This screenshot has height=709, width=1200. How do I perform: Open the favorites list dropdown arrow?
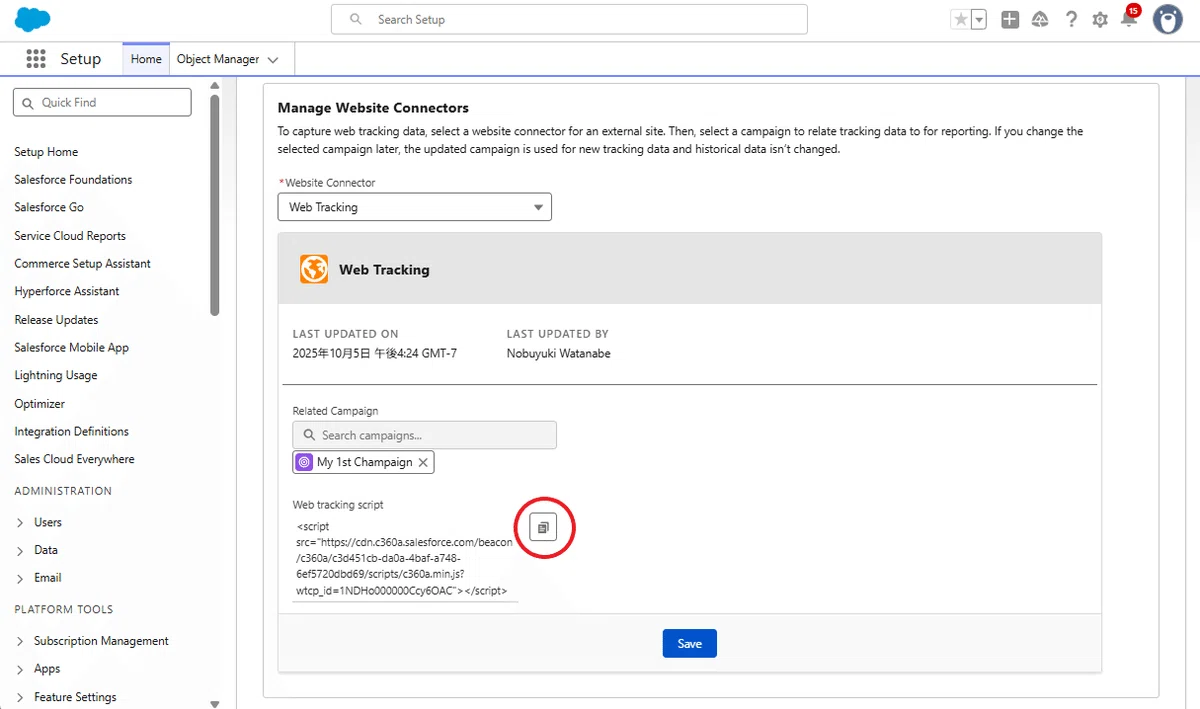tap(979, 19)
